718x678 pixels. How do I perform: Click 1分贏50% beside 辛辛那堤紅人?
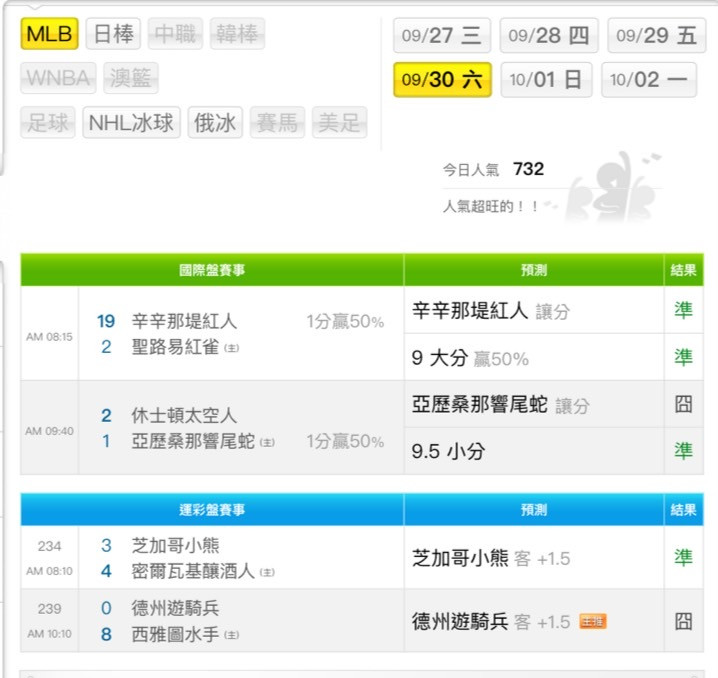[x=345, y=321]
